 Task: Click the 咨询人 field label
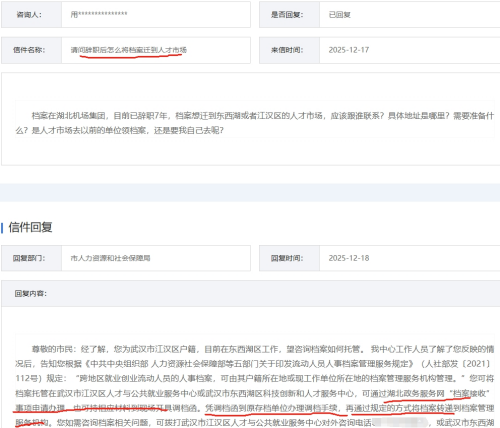[29, 14]
